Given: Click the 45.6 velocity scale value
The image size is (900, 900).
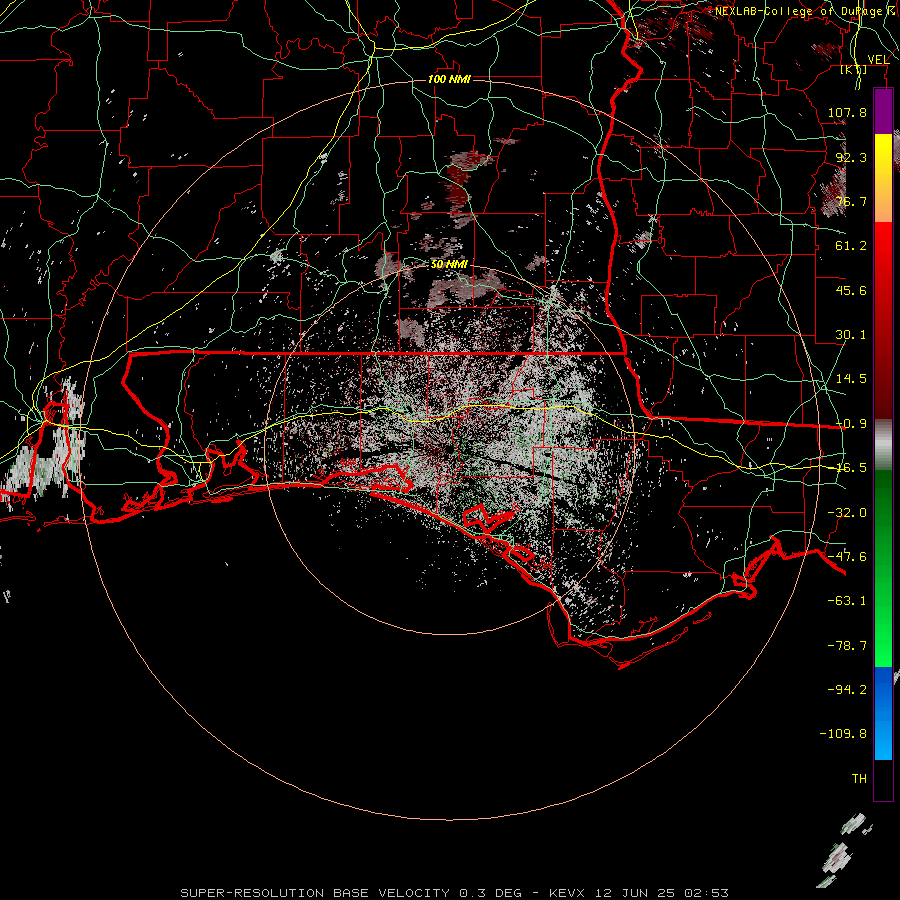Looking at the screenshot, I should click(851, 290).
